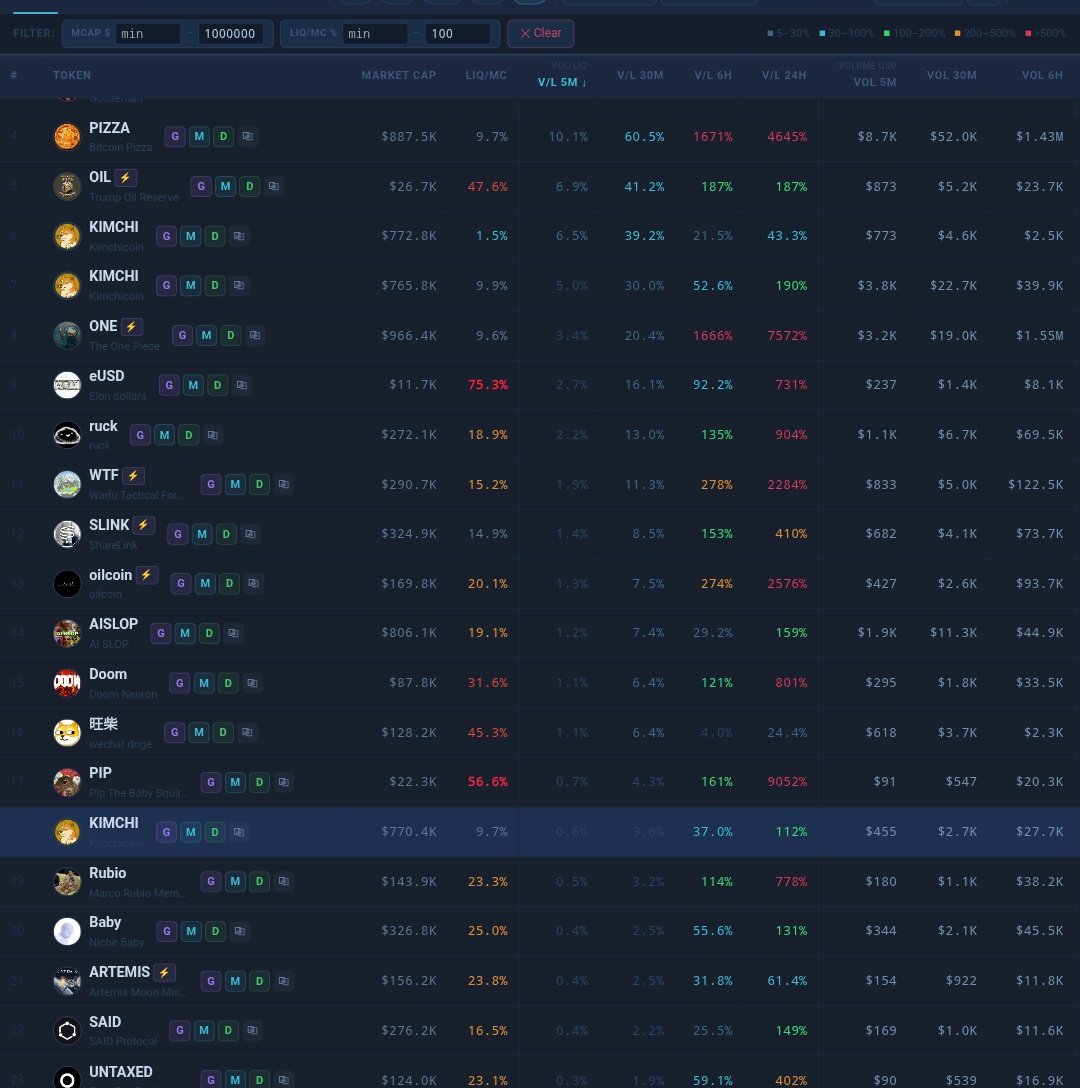Click the 100–200% green legend swatch
This screenshot has width=1080, height=1088.
(x=886, y=33)
